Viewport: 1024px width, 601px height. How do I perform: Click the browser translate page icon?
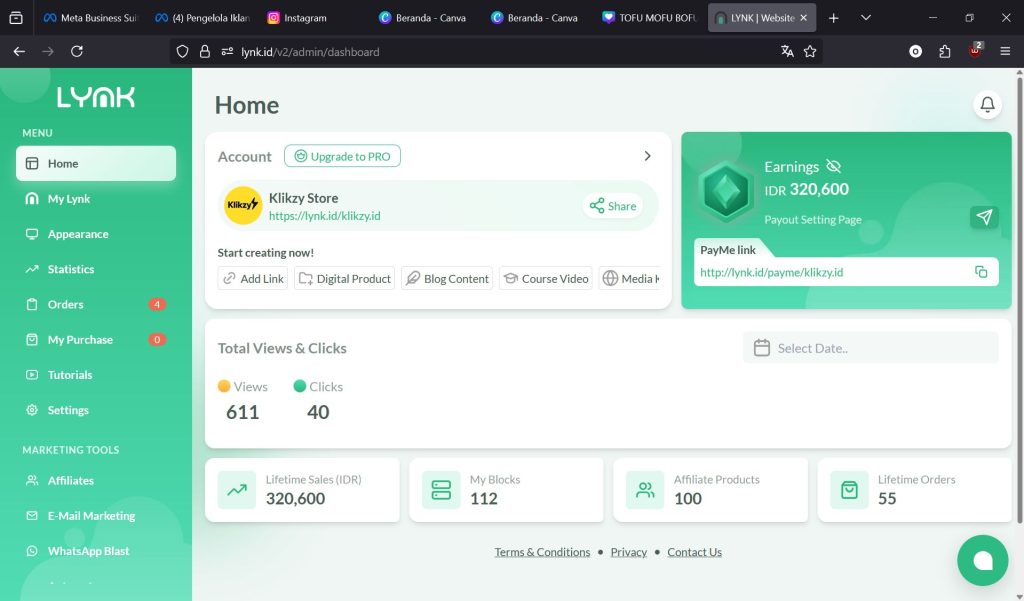(787, 51)
